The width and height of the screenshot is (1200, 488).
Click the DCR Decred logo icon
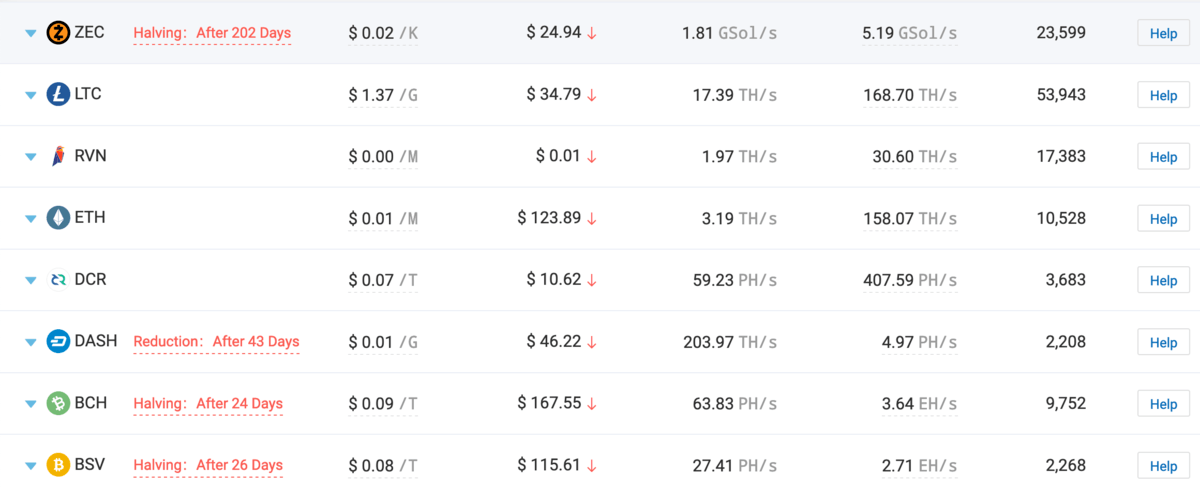coord(58,280)
